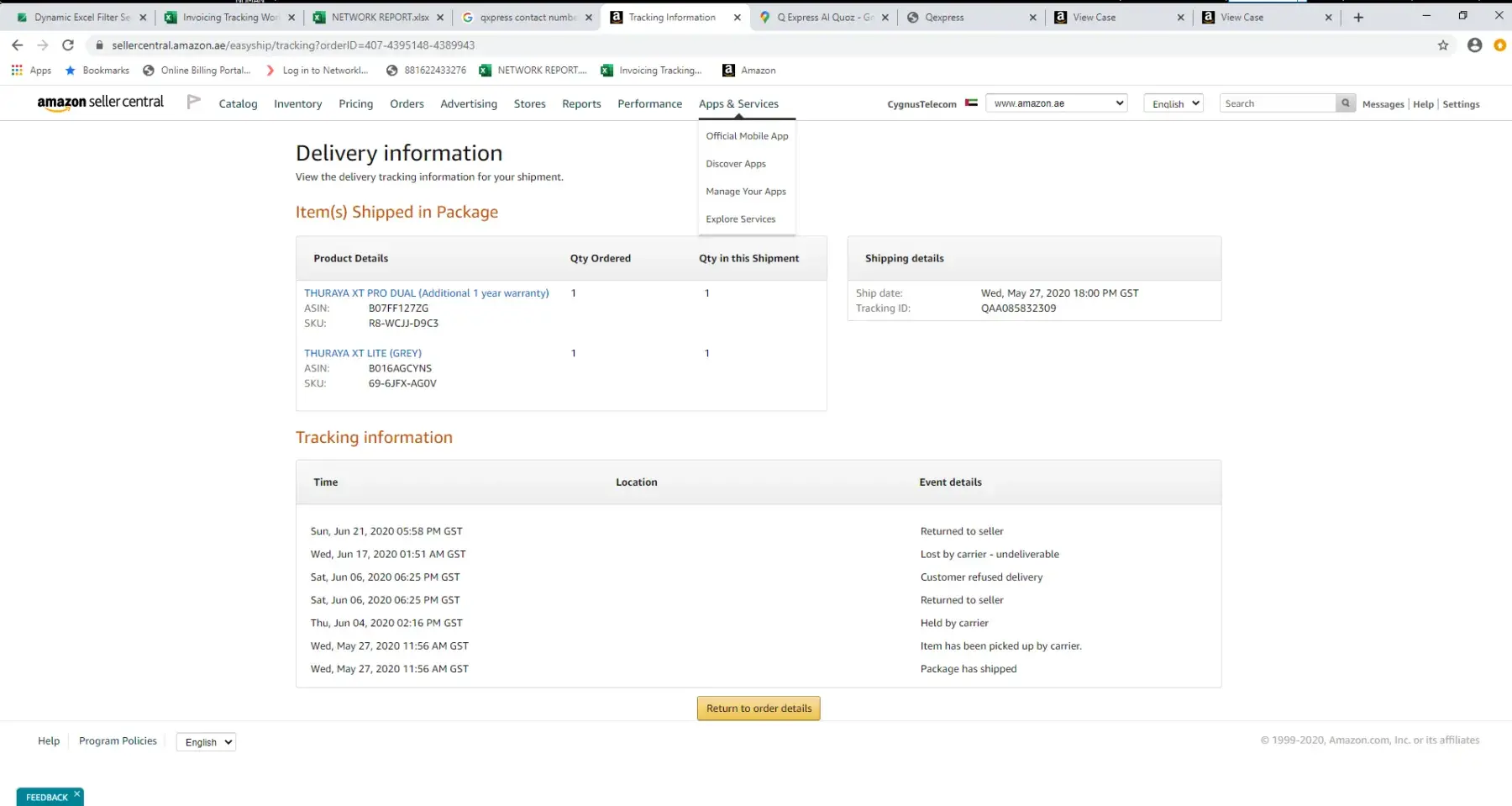Click the flag icon beside the logo
The height and width of the screenshot is (806, 1512).
193,102
